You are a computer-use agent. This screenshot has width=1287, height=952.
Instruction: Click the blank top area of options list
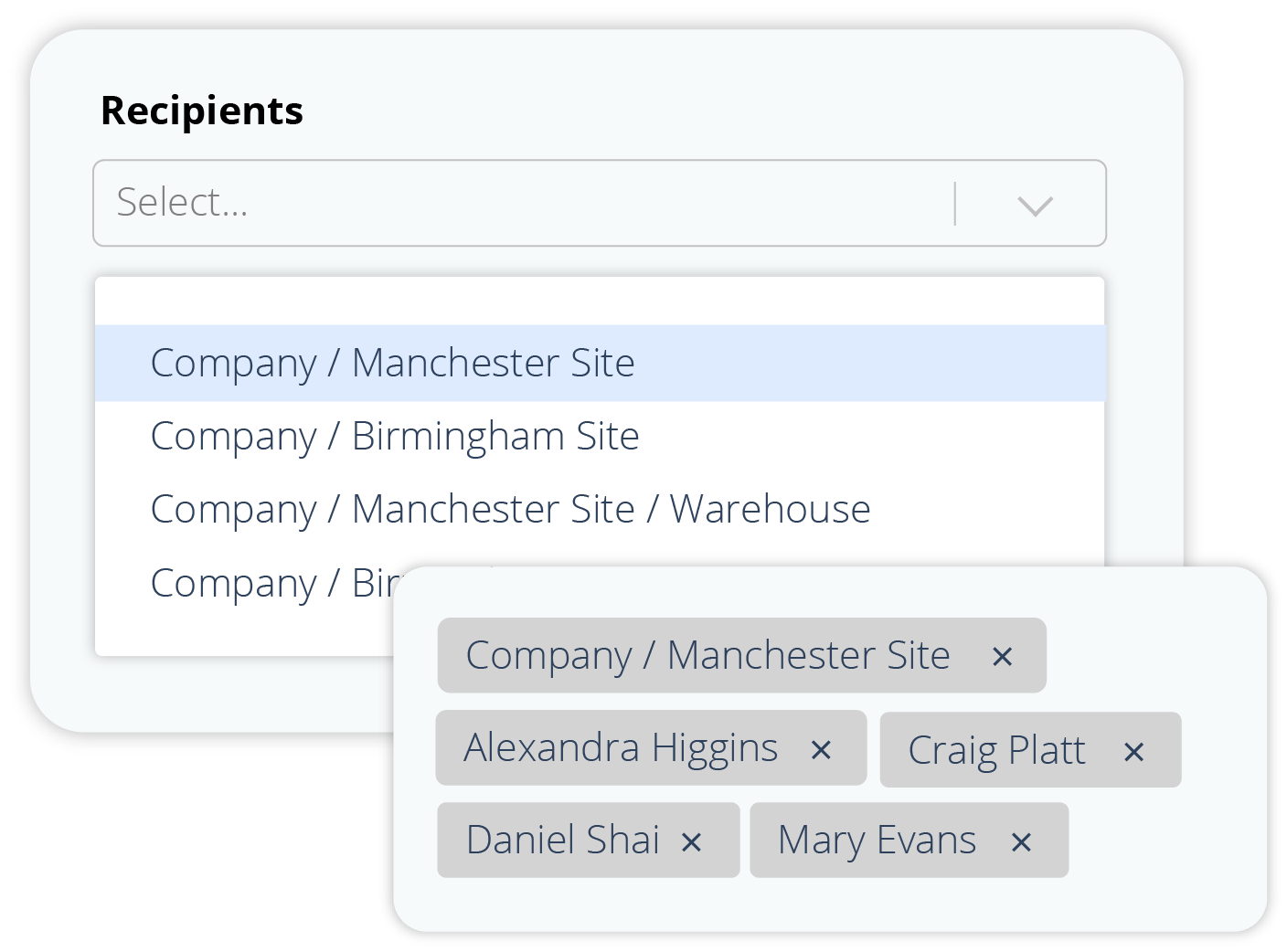600,301
